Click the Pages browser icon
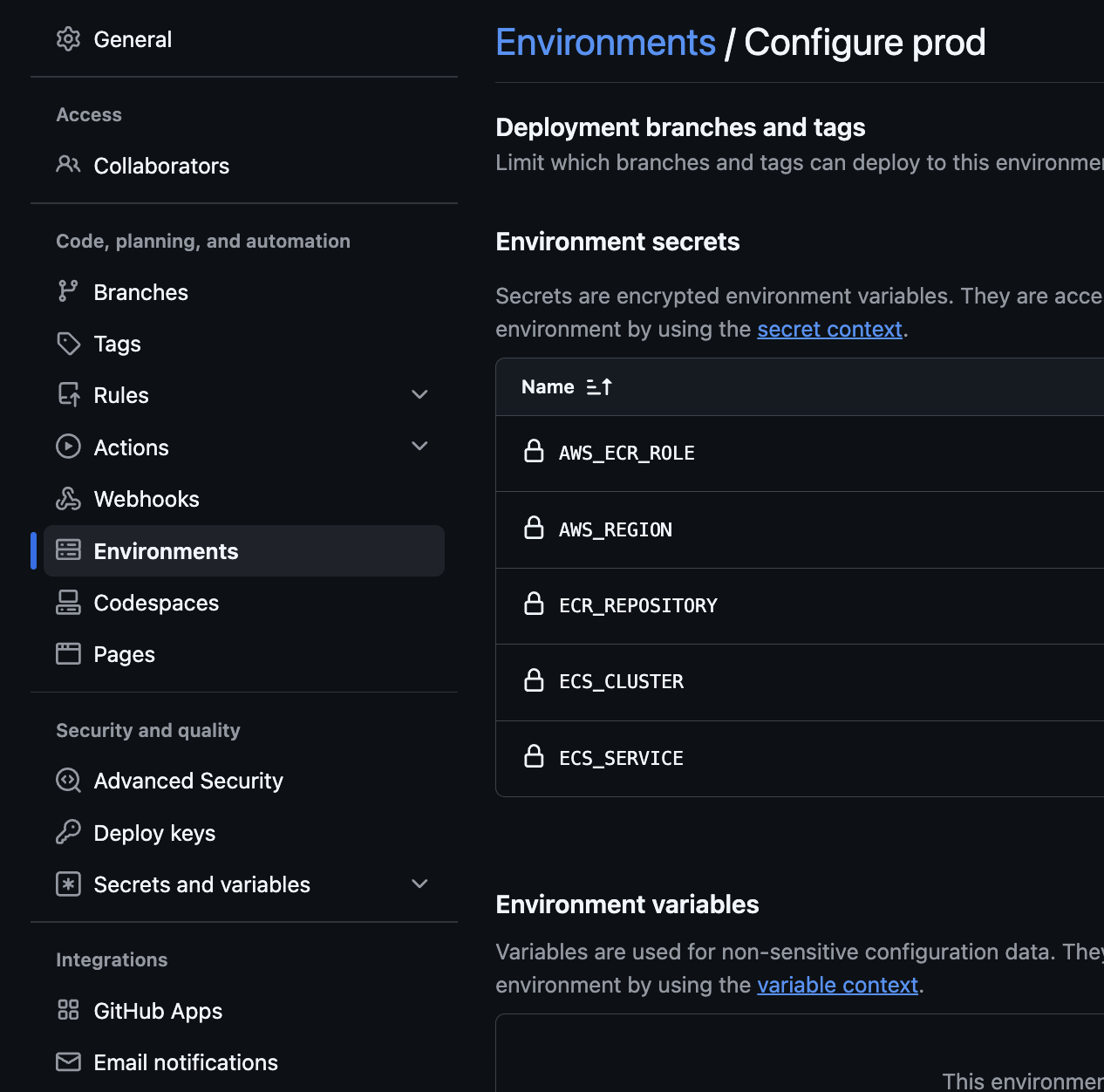This screenshot has width=1104, height=1092. click(68, 653)
